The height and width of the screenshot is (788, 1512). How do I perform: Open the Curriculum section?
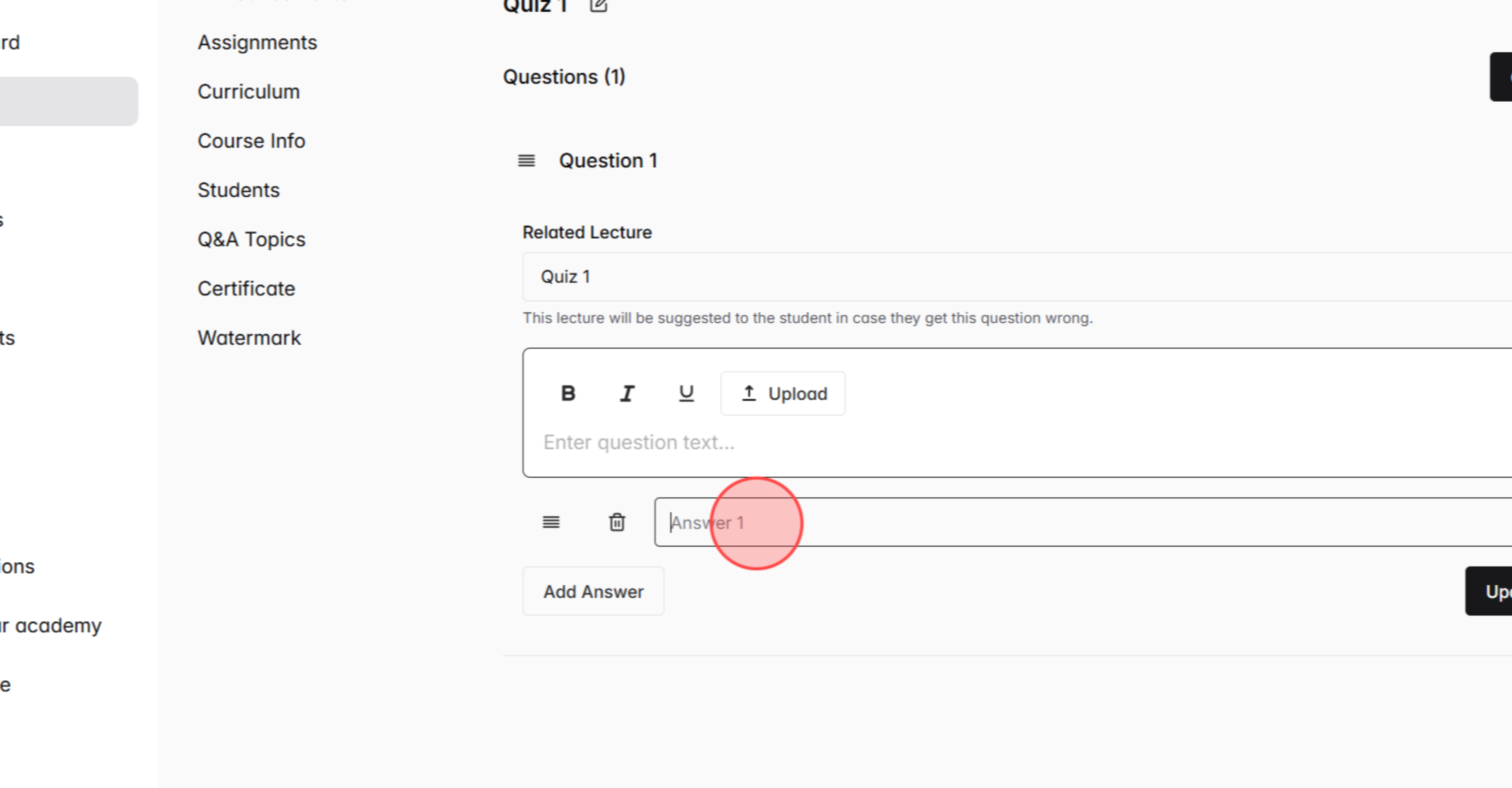click(249, 91)
